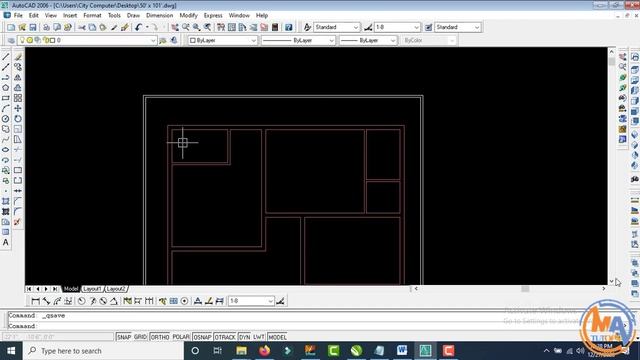Select the Move modify tool
The width and height of the screenshot is (640, 360).
[18, 109]
